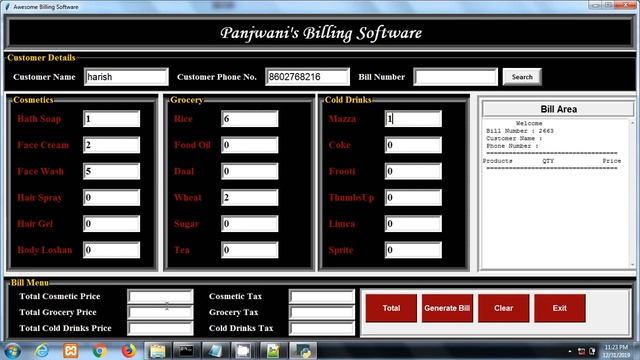Screen dimensions: 640x360
Task: Click the Action Center flag tray icon
Action: pyautogui.click(x=581, y=351)
